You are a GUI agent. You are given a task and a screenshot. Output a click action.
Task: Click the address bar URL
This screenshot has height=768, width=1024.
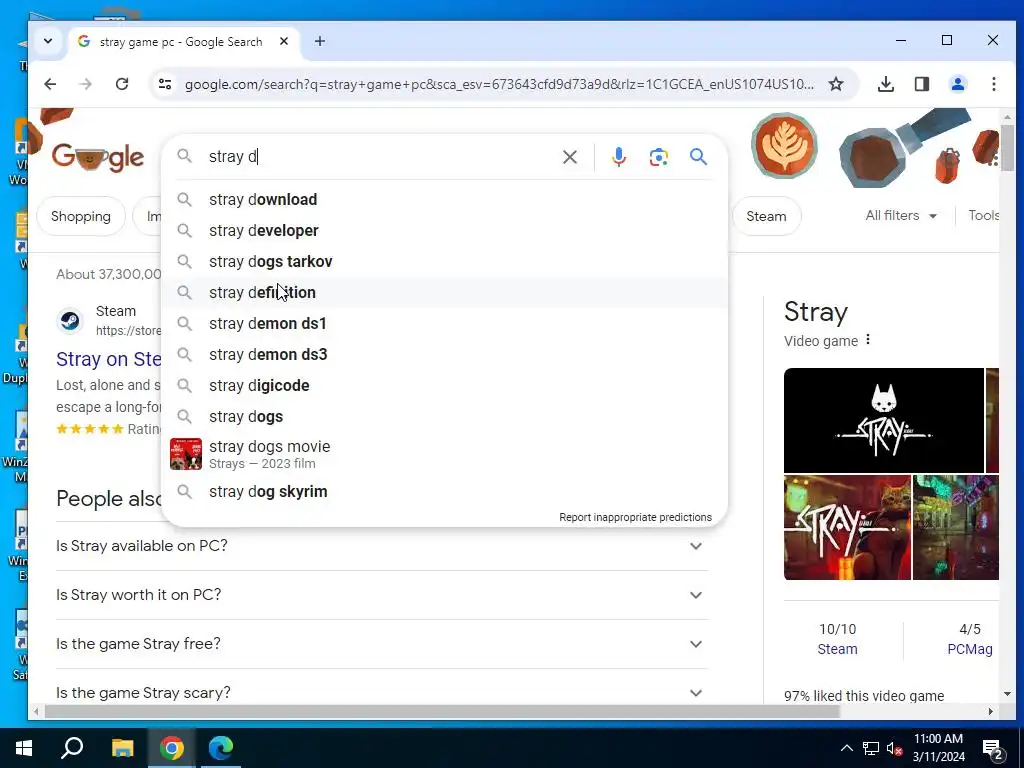pyautogui.click(x=499, y=84)
